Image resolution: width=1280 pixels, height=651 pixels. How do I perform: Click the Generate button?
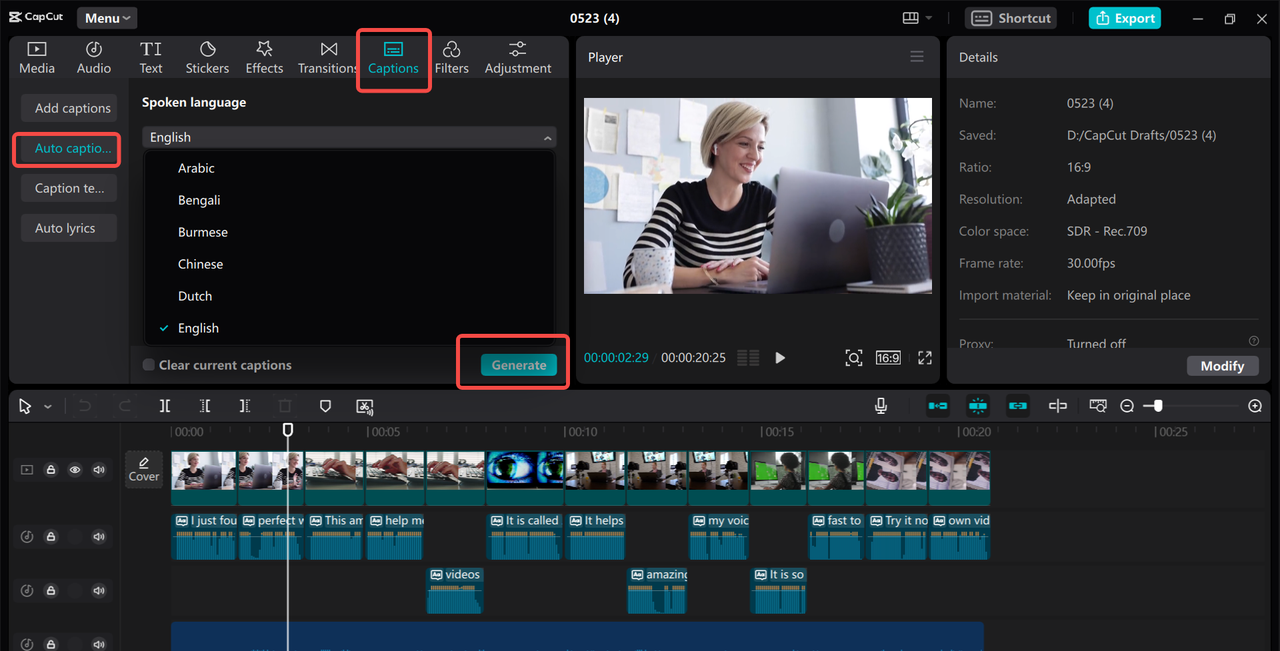click(x=519, y=365)
